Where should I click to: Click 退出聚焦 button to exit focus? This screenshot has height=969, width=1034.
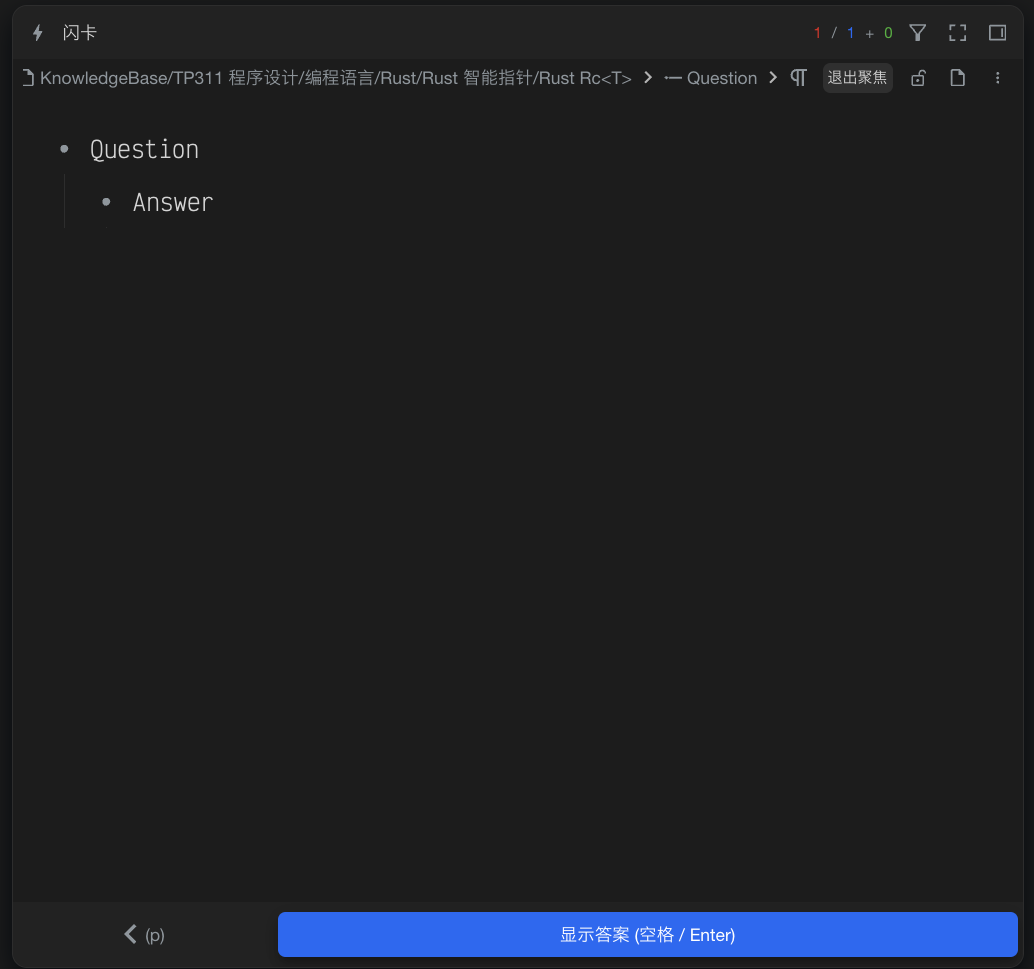[857, 78]
